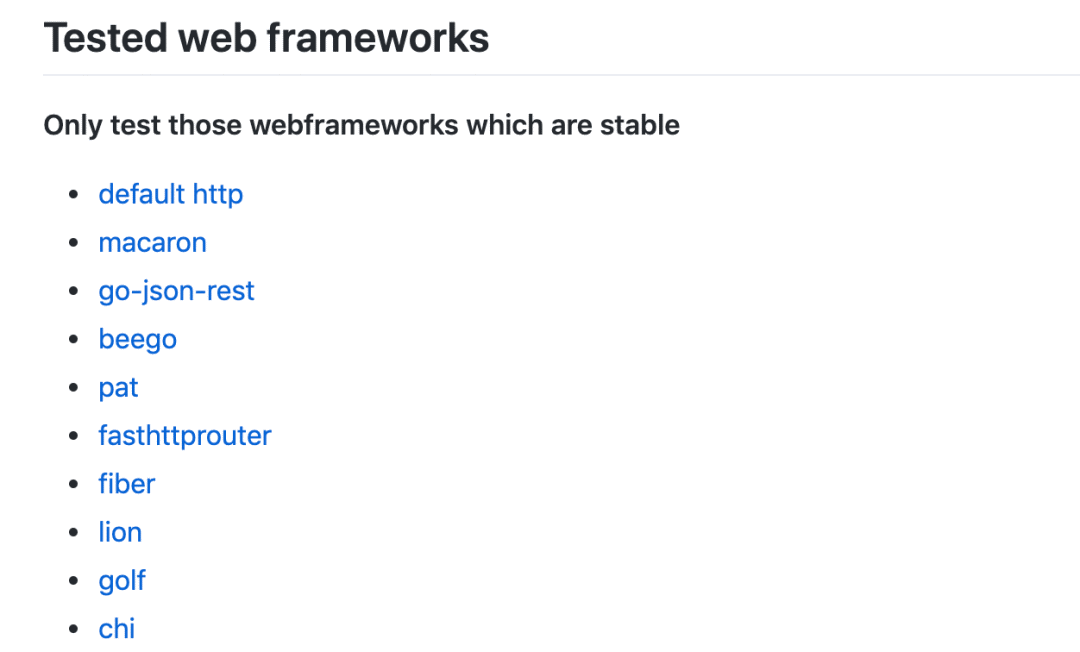This screenshot has height=652, width=1080.
Task: Click the bullet in front of golf
Action: [x=74, y=580]
